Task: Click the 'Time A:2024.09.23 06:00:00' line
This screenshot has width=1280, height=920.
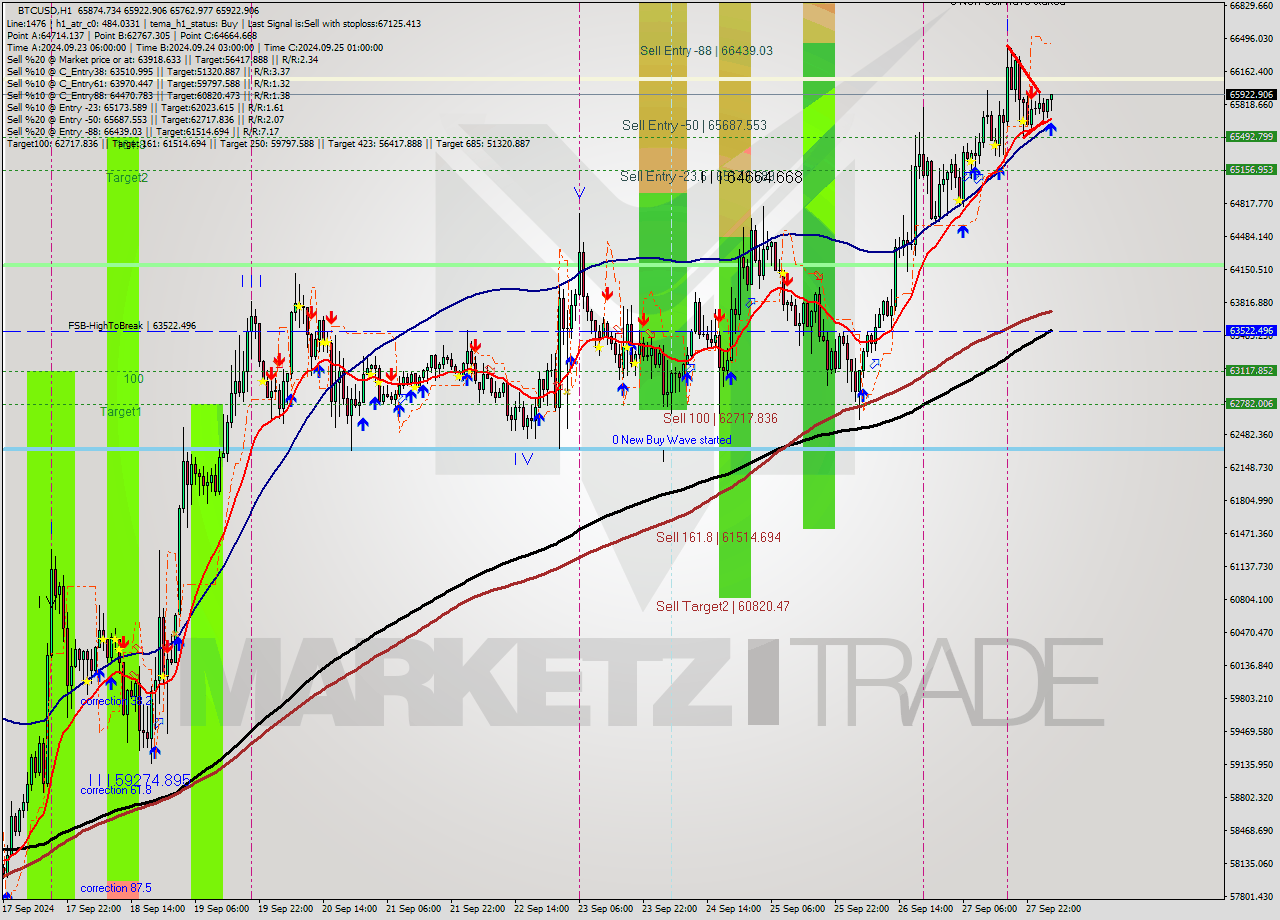Action: click(68, 47)
